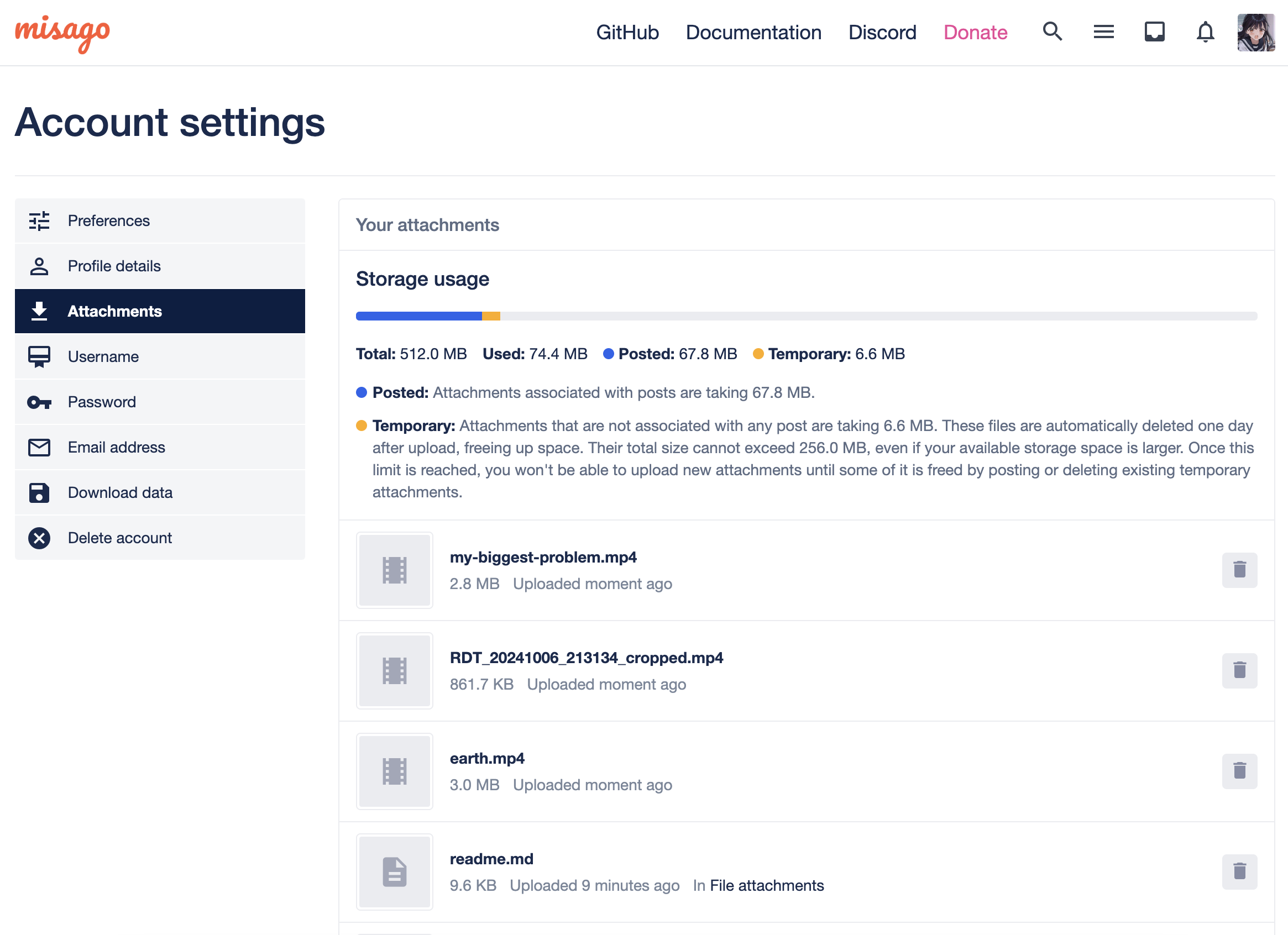Open user avatar menu
Screen dimensions: 1288x935
[x=1255, y=33]
